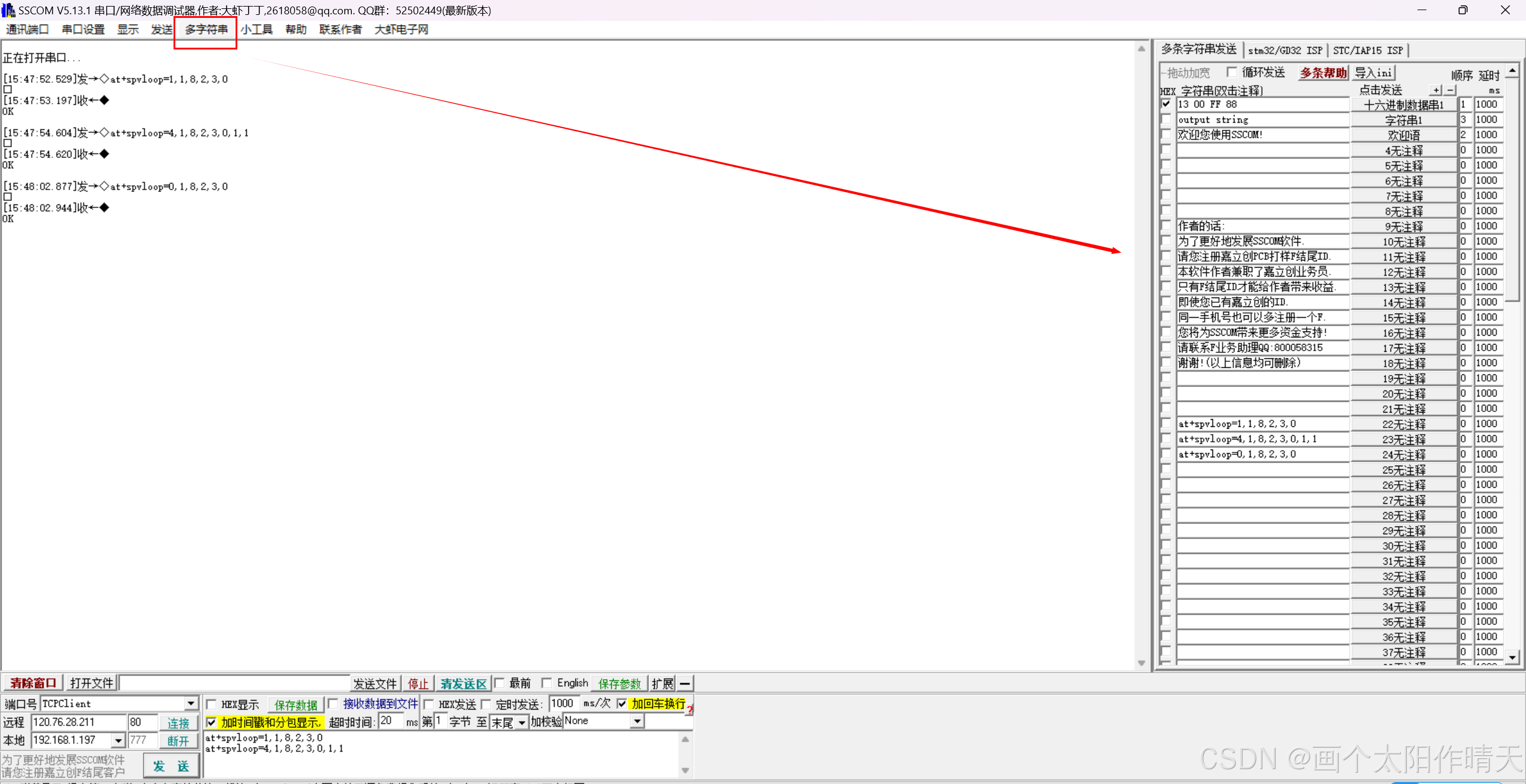1526x784 pixels.
Task: Click send-box scroll up arrow
Action: pos(685,739)
